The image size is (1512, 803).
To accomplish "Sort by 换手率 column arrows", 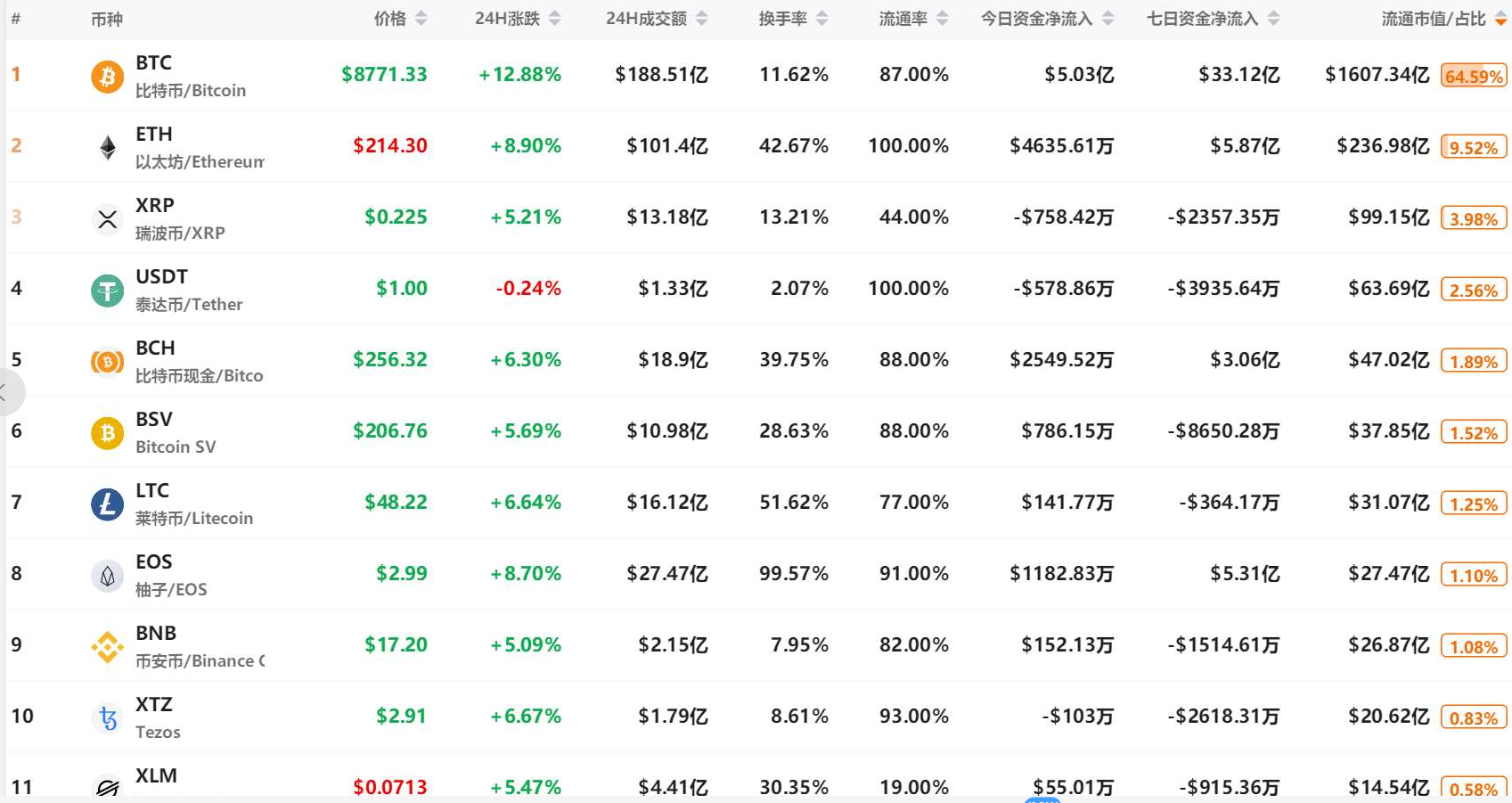I will [x=822, y=19].
